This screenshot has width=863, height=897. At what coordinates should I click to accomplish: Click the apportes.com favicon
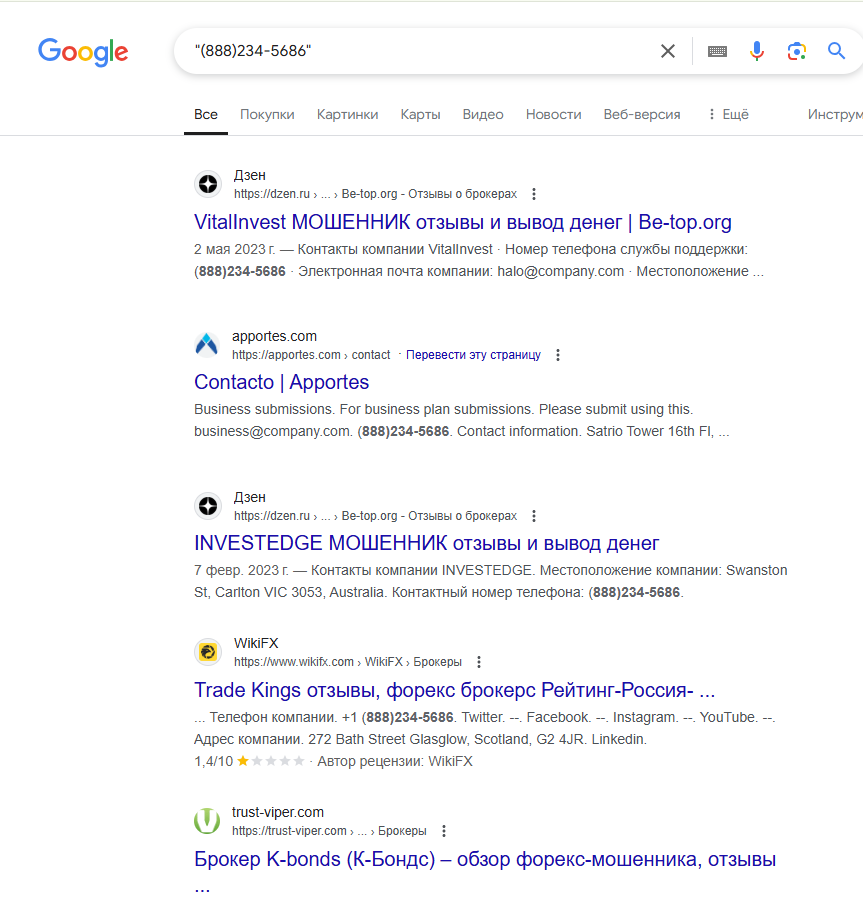[x=207, y=345]
